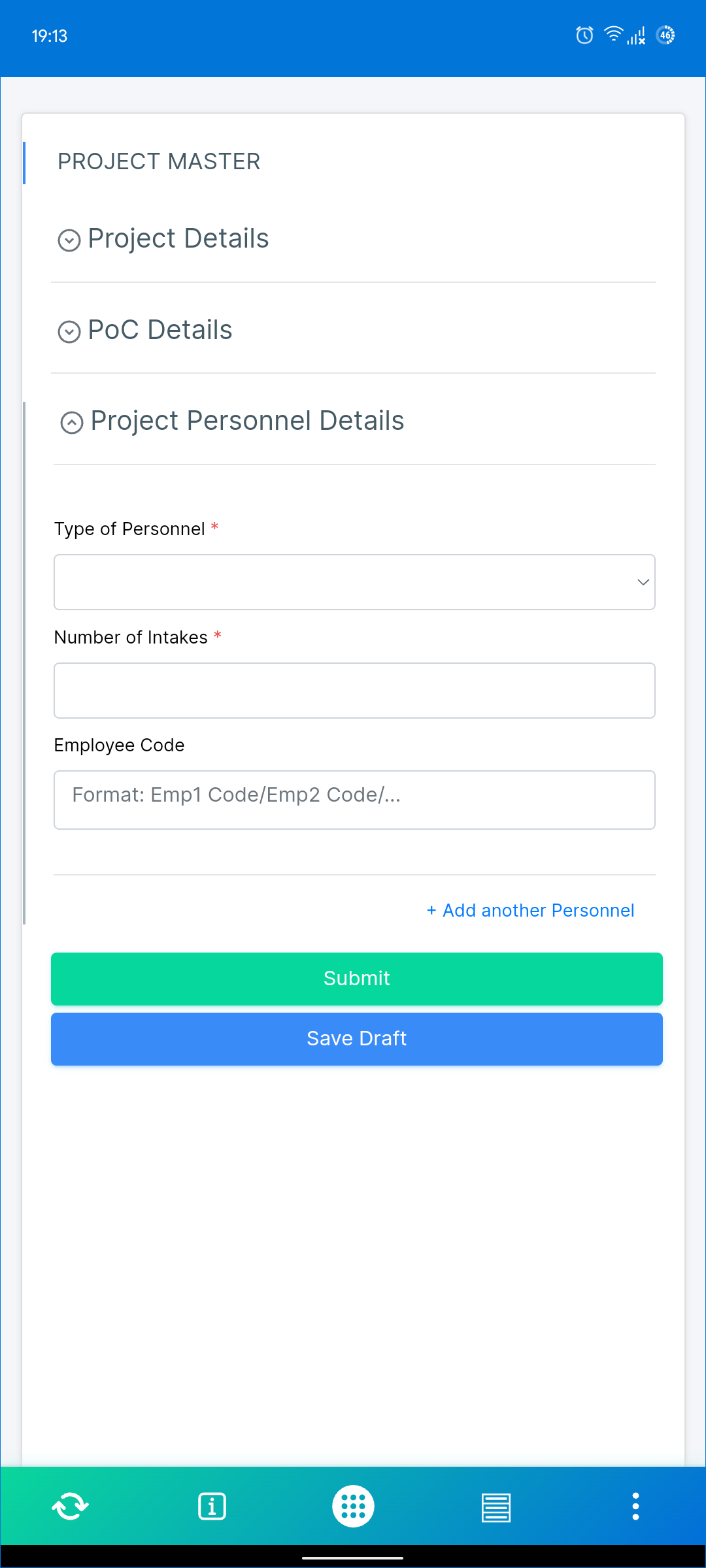Focus the Number of Intakes field
Screen dimensions: 706x1568
354,690
